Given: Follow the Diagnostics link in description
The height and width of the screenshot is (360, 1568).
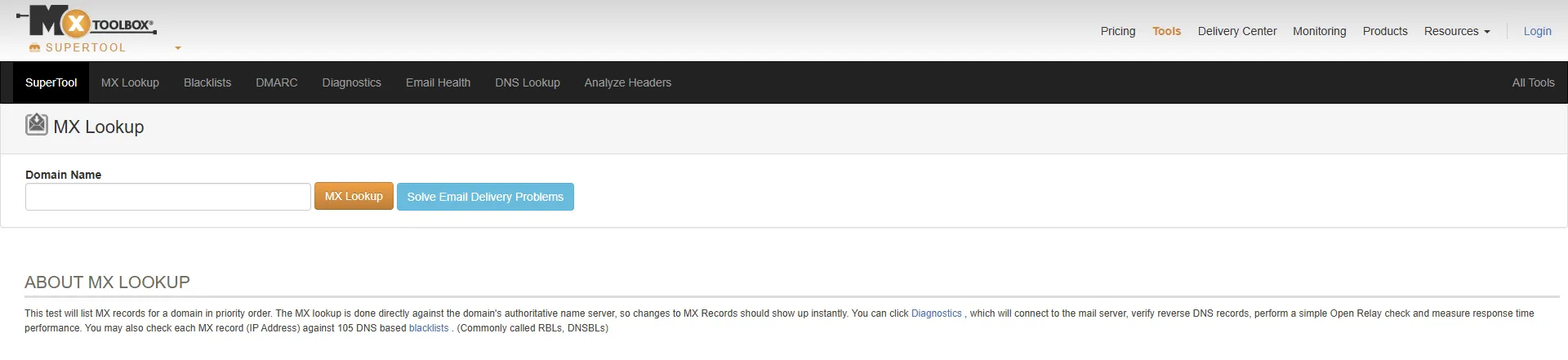Looking at the screenshot, I should (936, 313).
